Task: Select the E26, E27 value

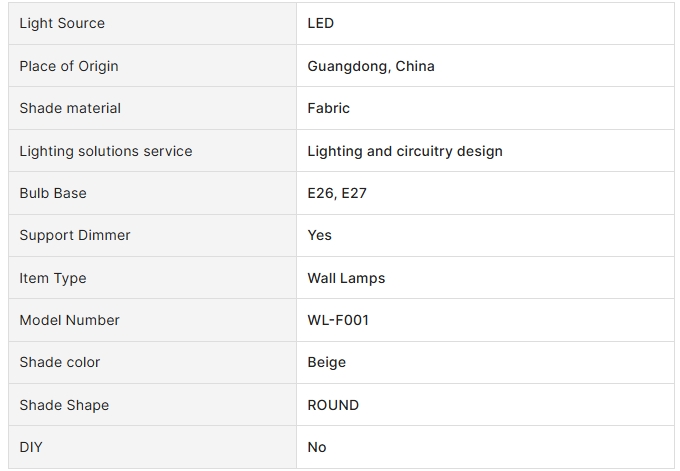Action: pos(337,193)
